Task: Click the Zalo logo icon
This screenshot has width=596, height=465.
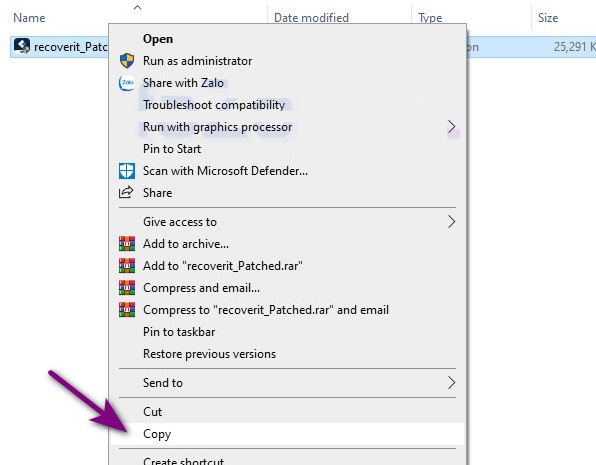Action: 127,83
